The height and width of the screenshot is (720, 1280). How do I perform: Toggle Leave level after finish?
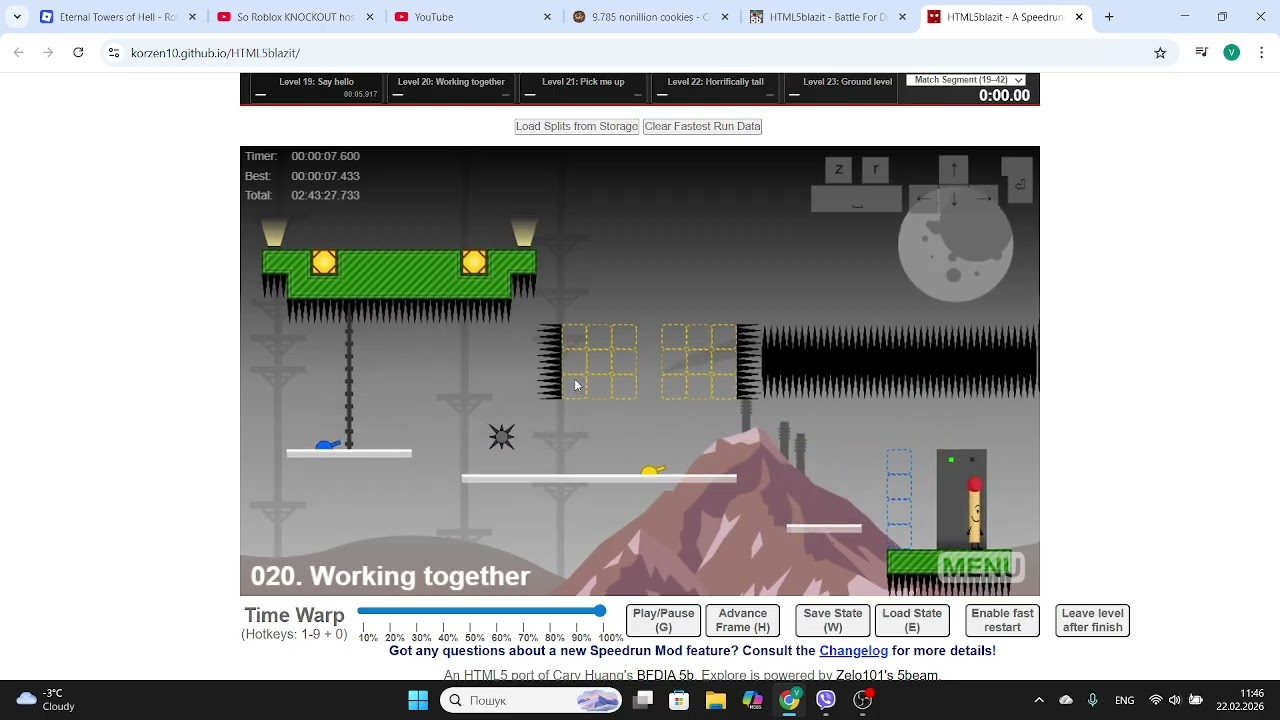tap(1092, 621)
